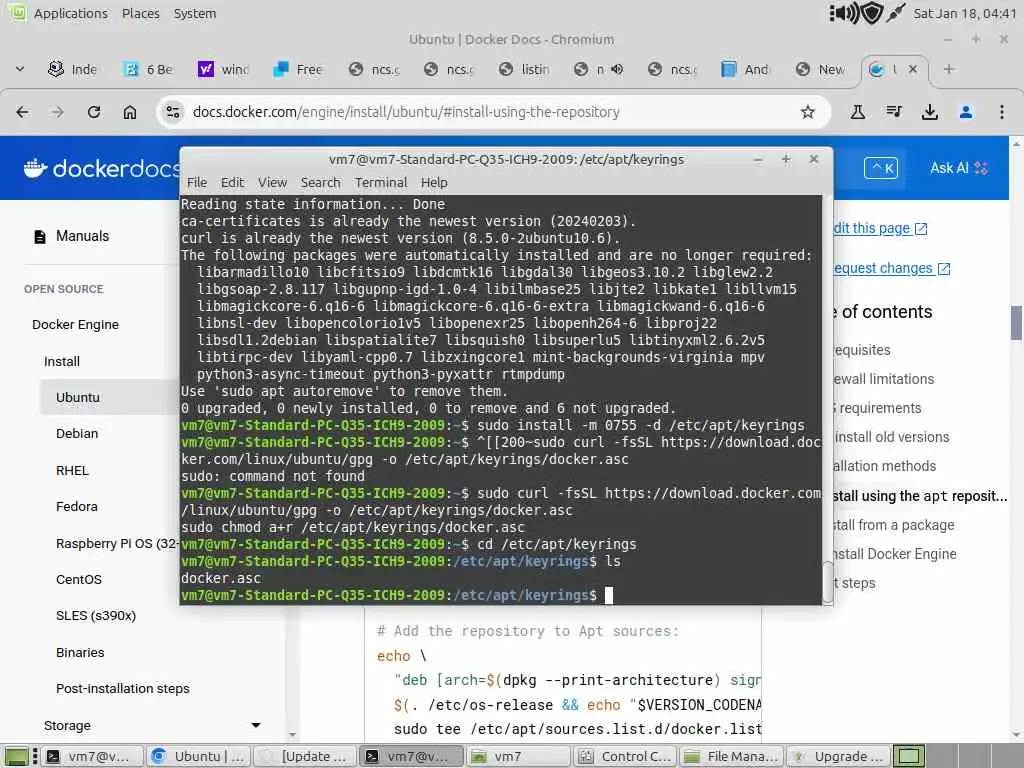Select CentOS install page link

[x=78, y=580]
